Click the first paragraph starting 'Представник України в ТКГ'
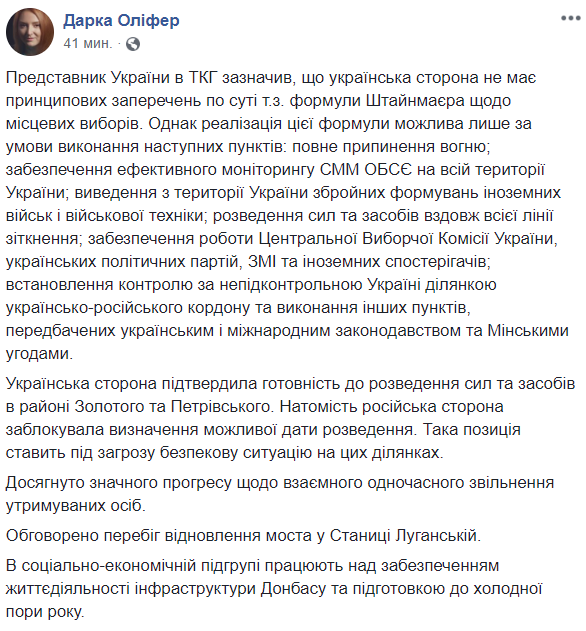586x631 pixels. (287, 215)
